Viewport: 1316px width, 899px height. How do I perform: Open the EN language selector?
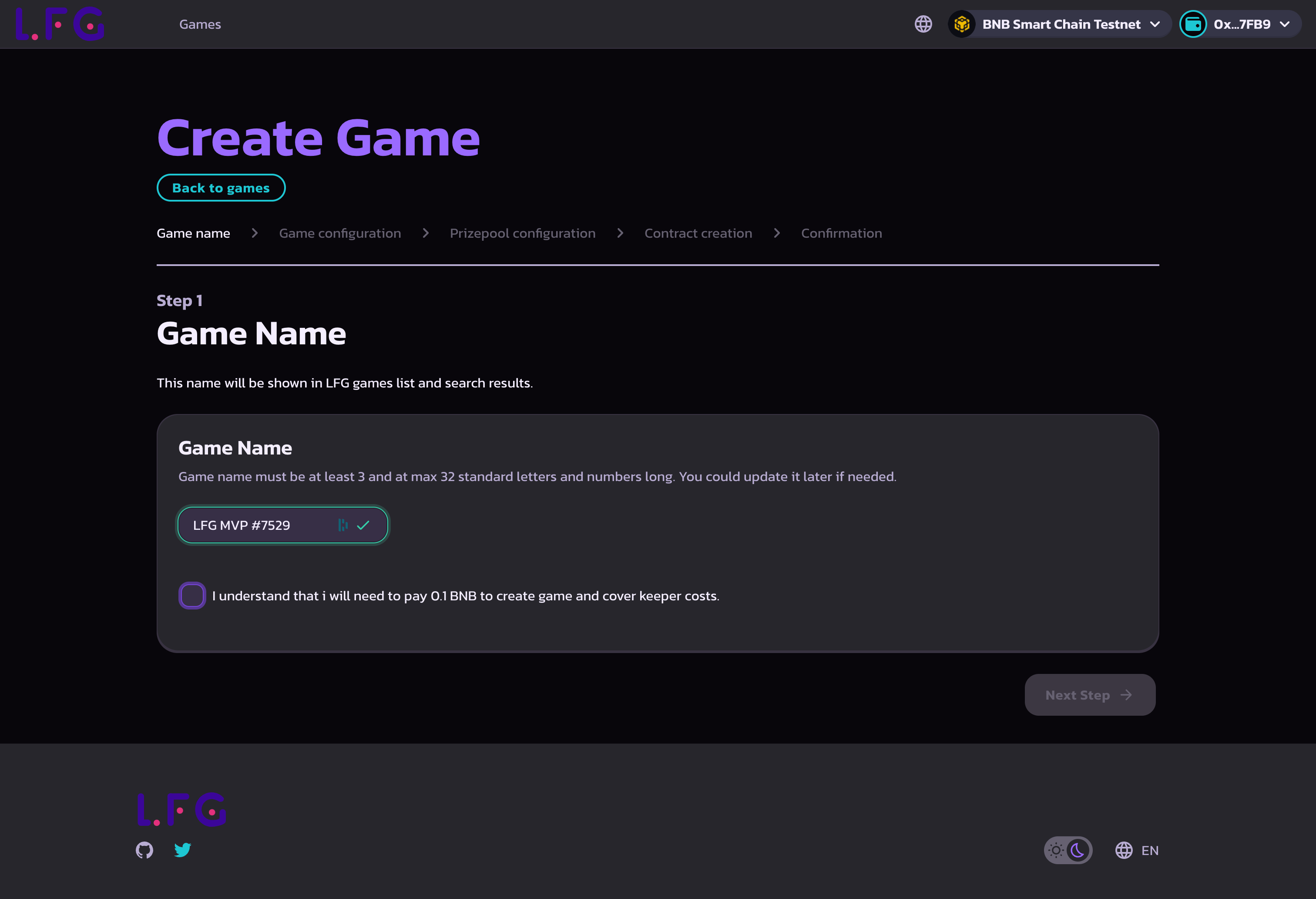click(x=1149, y=850)
